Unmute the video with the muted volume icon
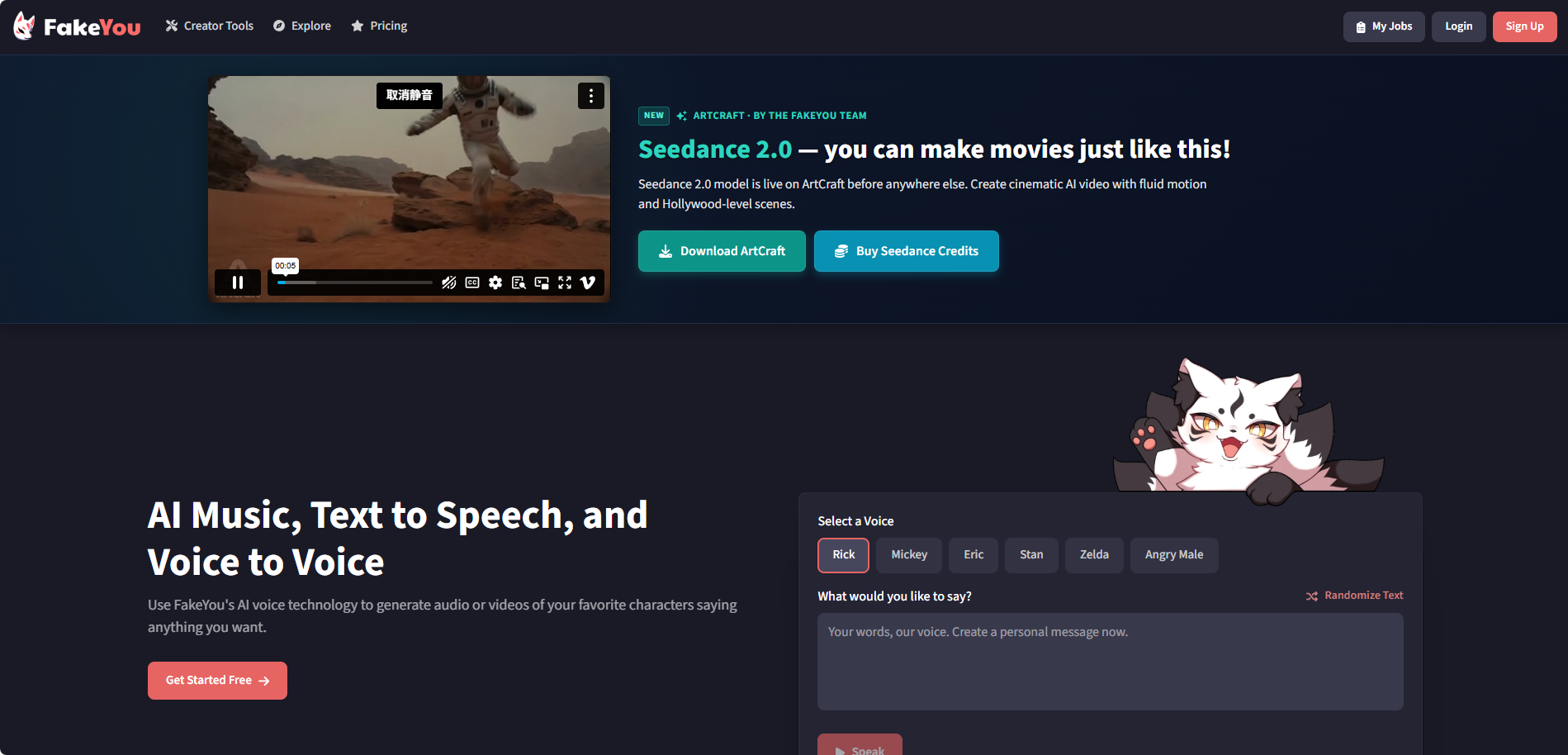The image size is (1568, 755). point(449,283)
